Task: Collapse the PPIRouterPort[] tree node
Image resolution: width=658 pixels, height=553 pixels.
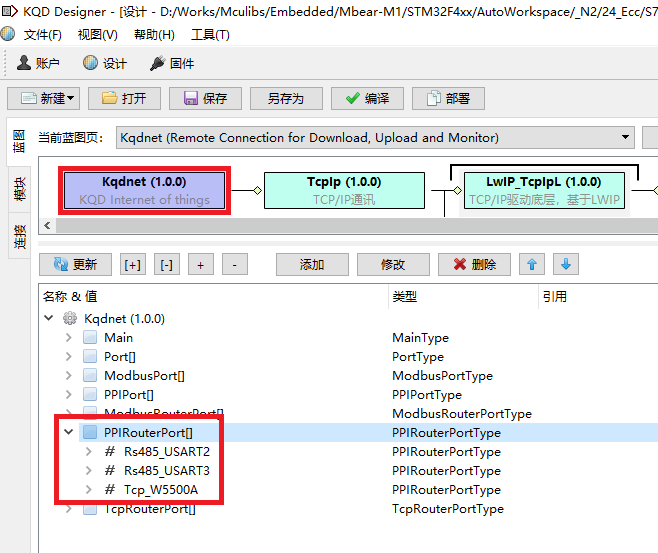Action: pos(69,433)
